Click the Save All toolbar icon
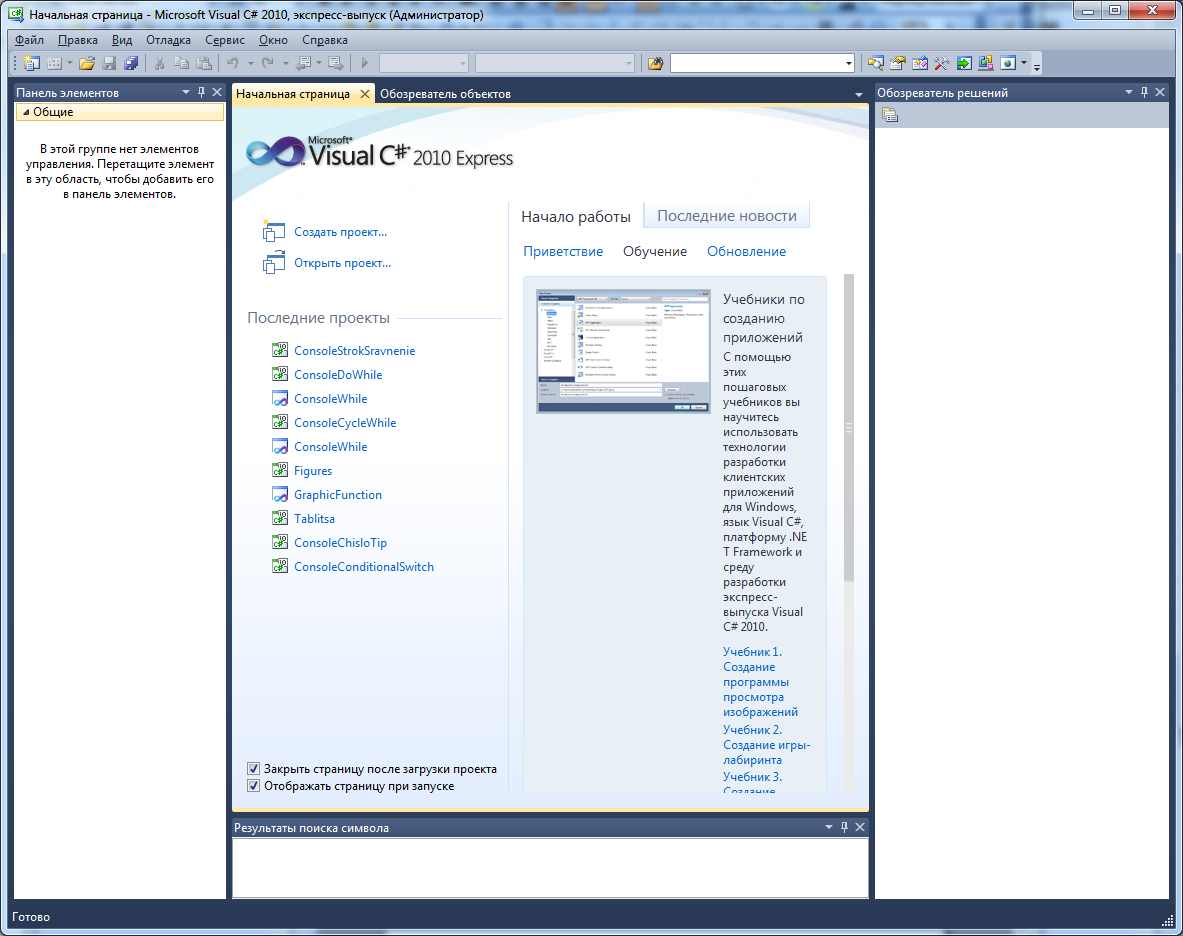Image resolution: width=1183 pixels, height=936 pixels. 131,63
